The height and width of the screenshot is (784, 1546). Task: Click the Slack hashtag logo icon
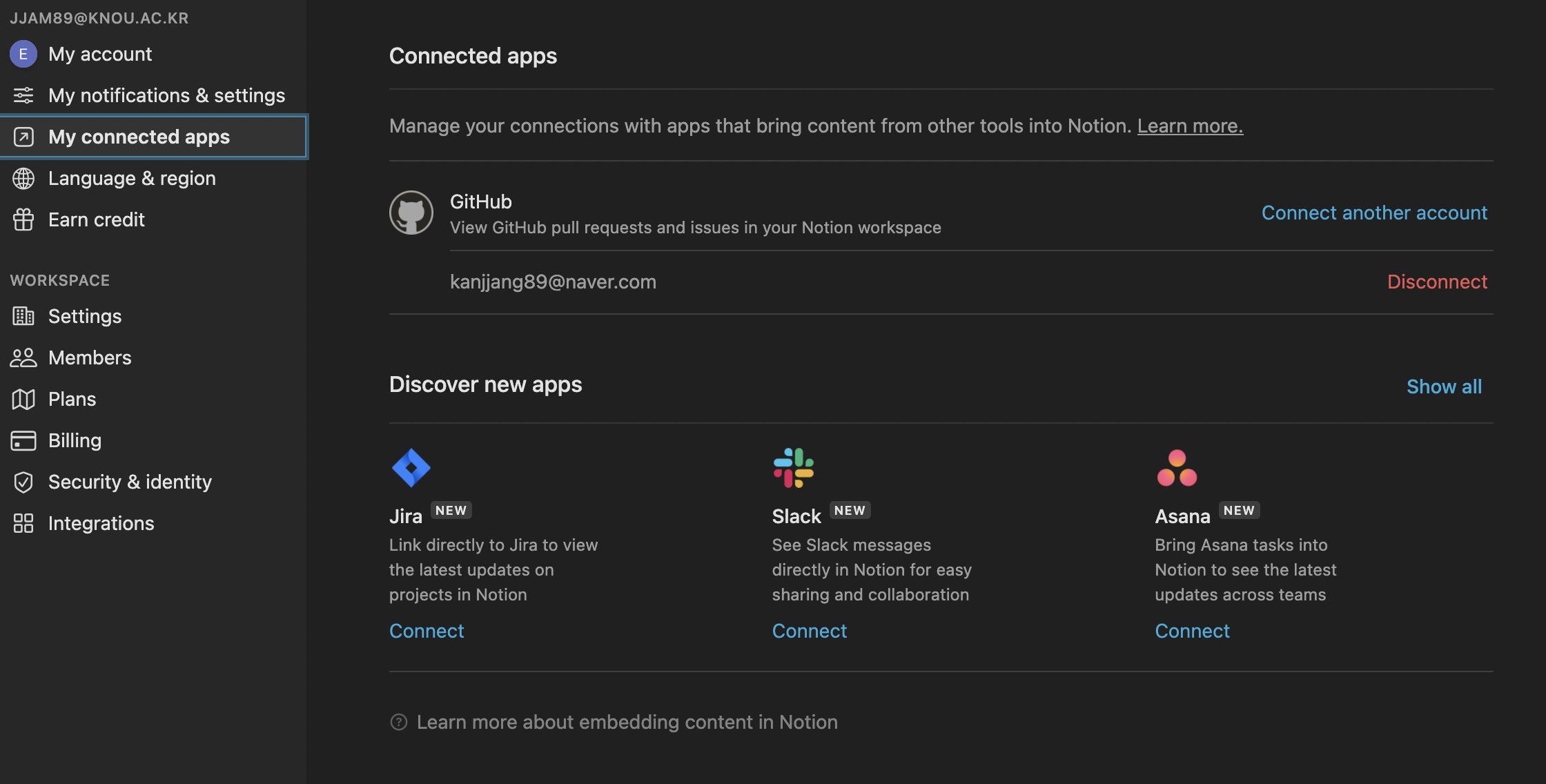tap(794, 468)
